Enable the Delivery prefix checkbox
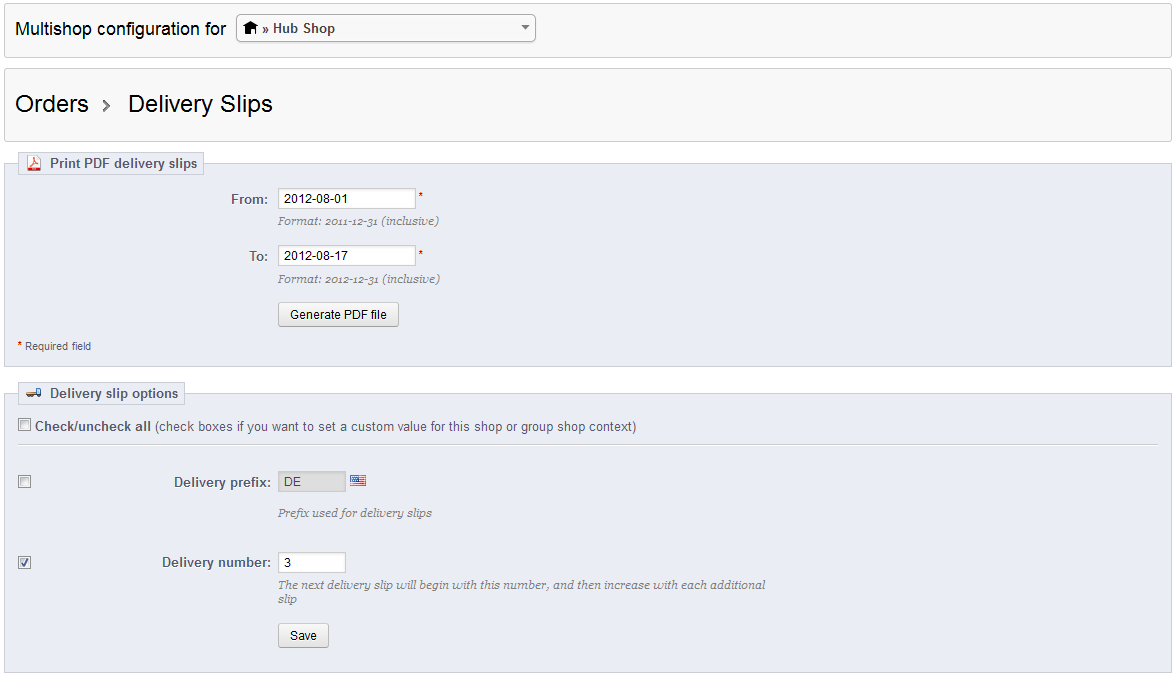Image resolution: width=1175 pixels, height=676 pixels. (25, 482)
